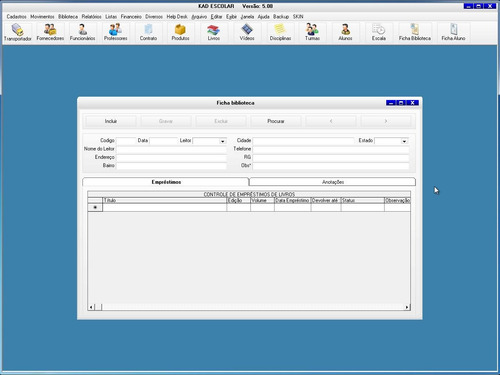Image resolution: width=500 pixels, height=375 pixels.
Task: Open the Cadastros menu
Action: coord(16,16)
